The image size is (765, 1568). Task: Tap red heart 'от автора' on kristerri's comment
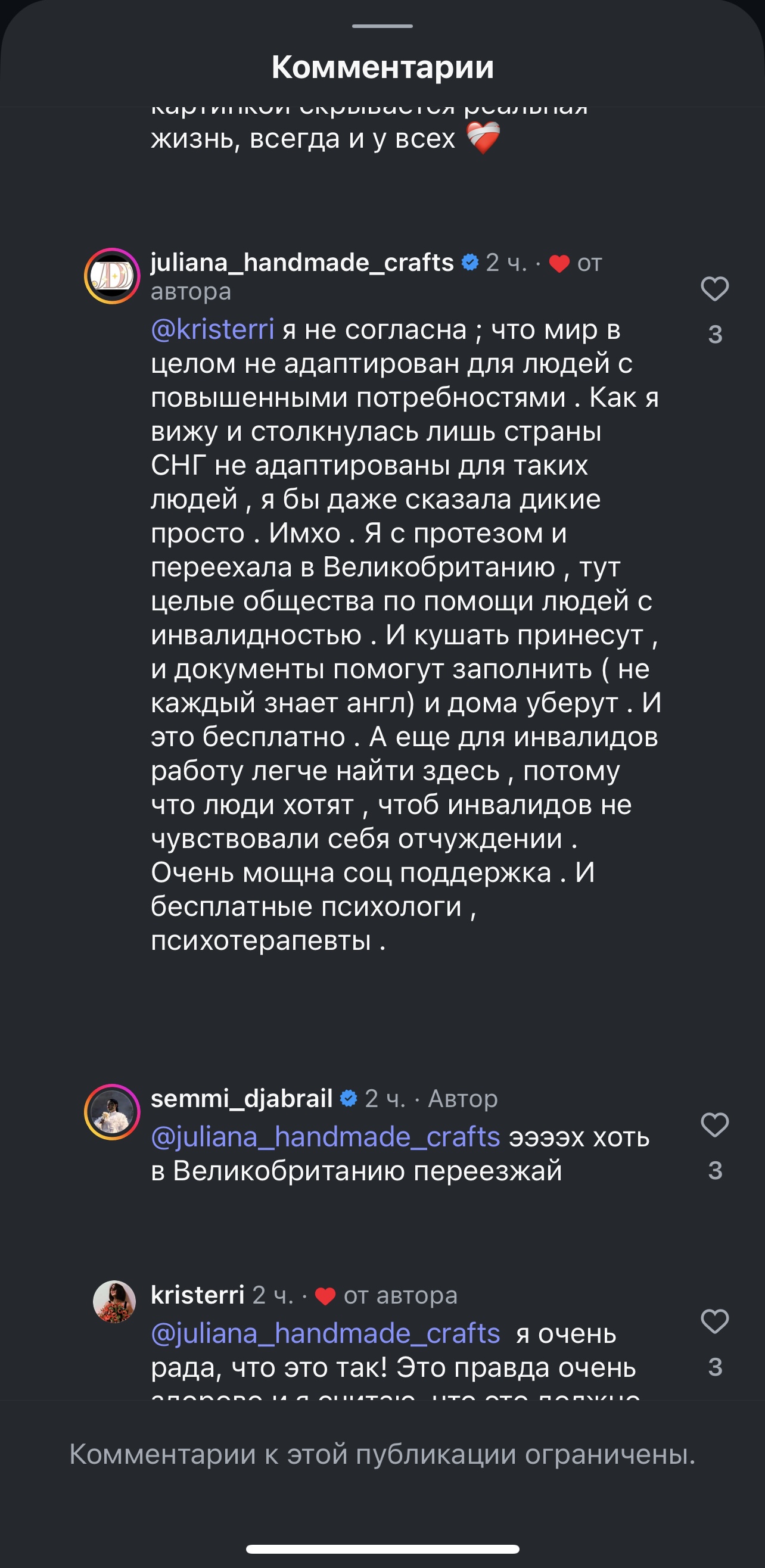pos(325,1296)
